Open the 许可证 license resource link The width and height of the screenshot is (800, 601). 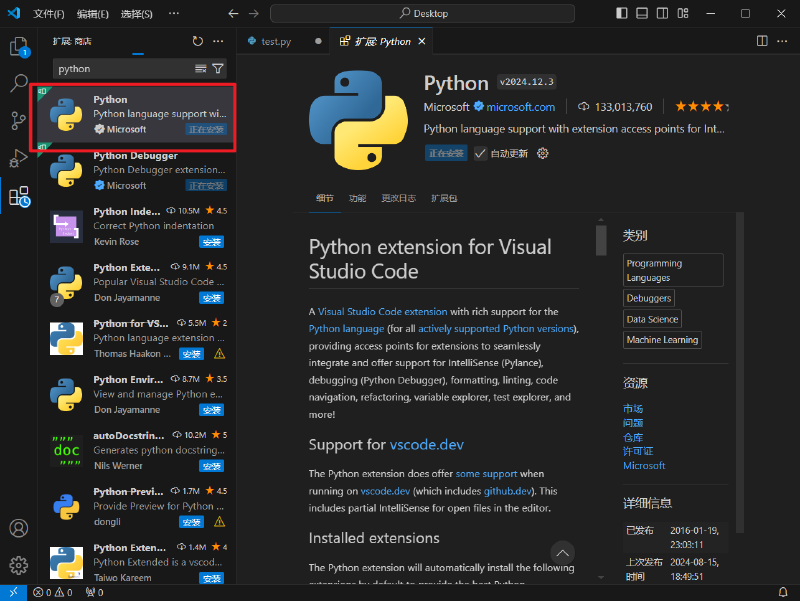click(638, 451)
